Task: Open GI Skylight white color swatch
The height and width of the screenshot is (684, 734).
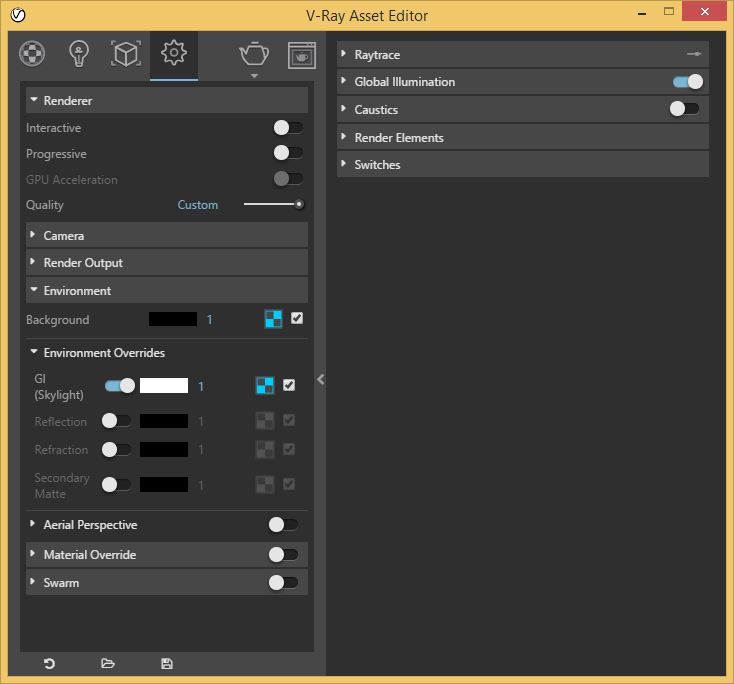Action: [x=164, y=386]
